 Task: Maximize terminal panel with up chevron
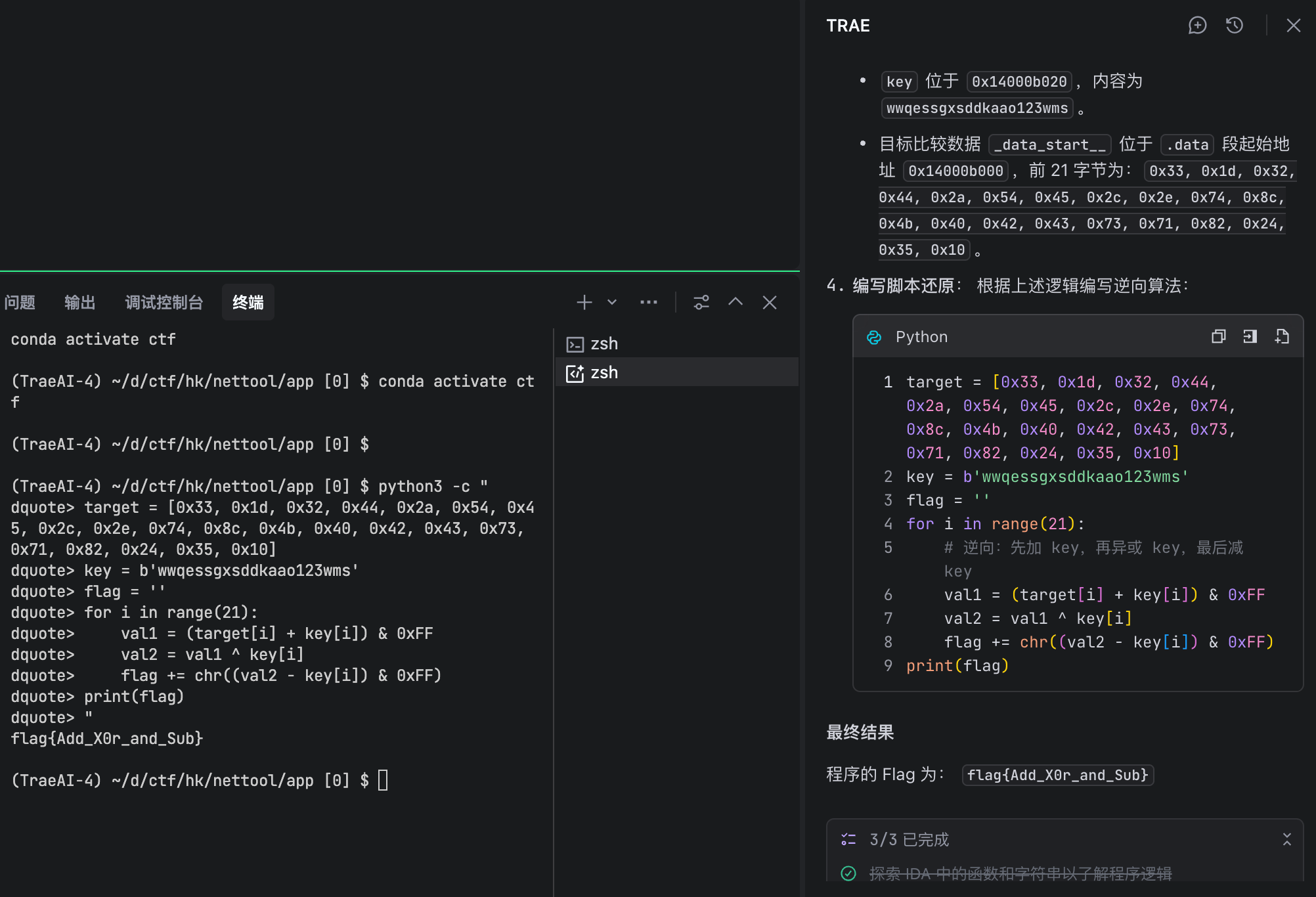pyautogui.click(x=735, y=302)
